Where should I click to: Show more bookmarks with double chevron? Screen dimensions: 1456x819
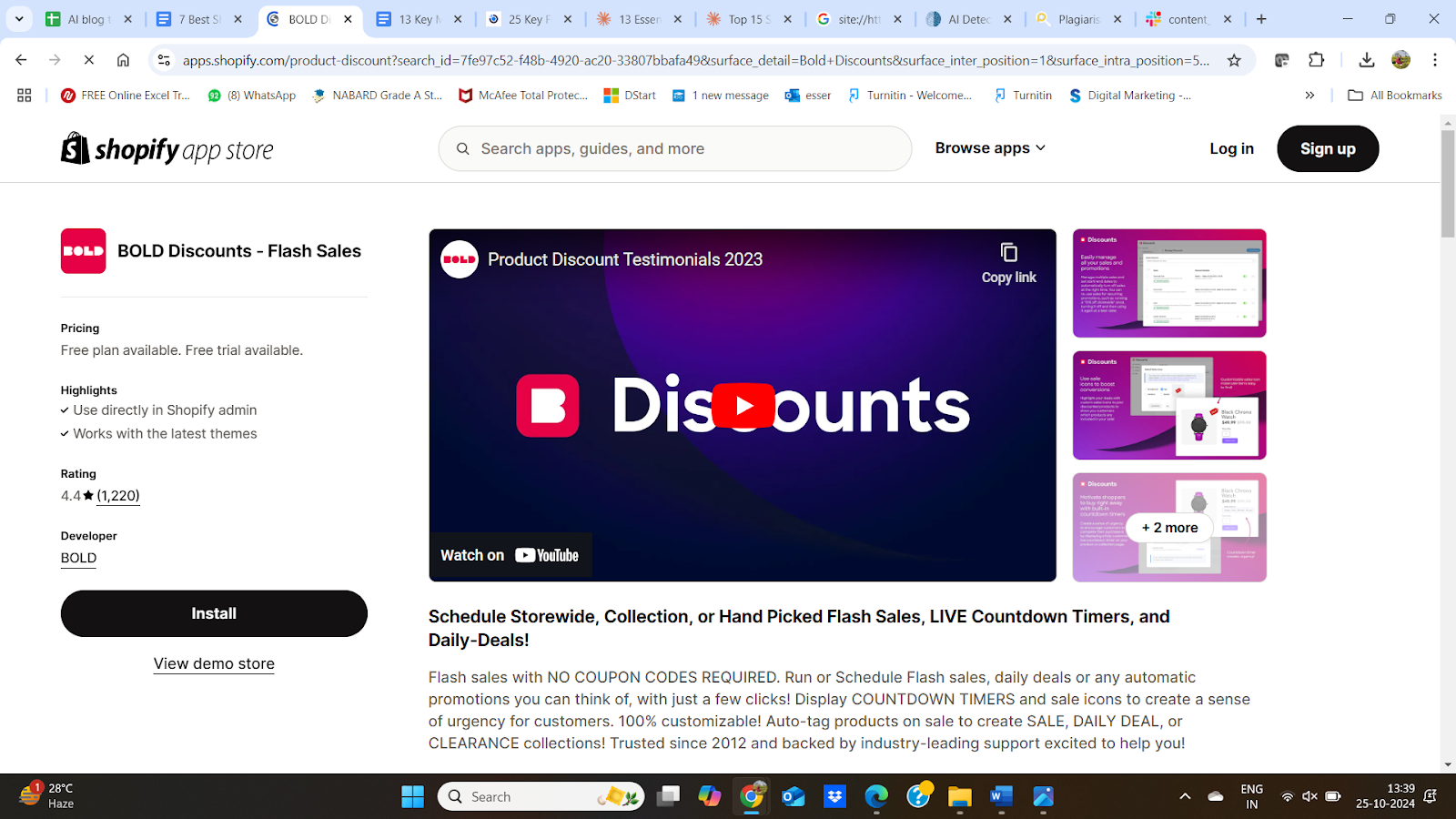tap(1309, 95)
